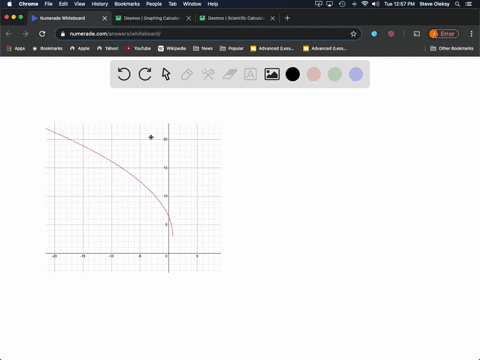This screenshot has width=480, height=360.
Task: Click the teal circular extension icon
Action: coord(374,34)
